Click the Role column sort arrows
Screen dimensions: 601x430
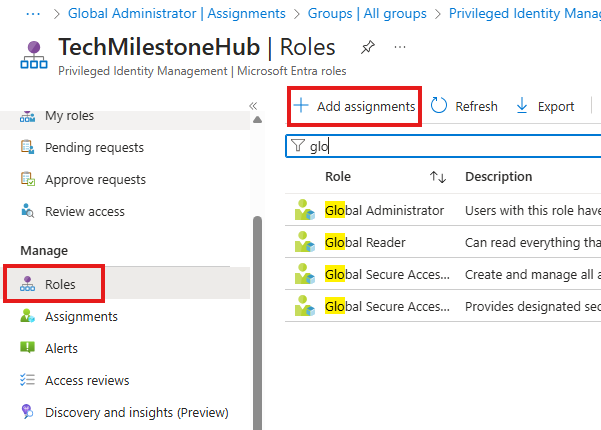tap(438, 177)
